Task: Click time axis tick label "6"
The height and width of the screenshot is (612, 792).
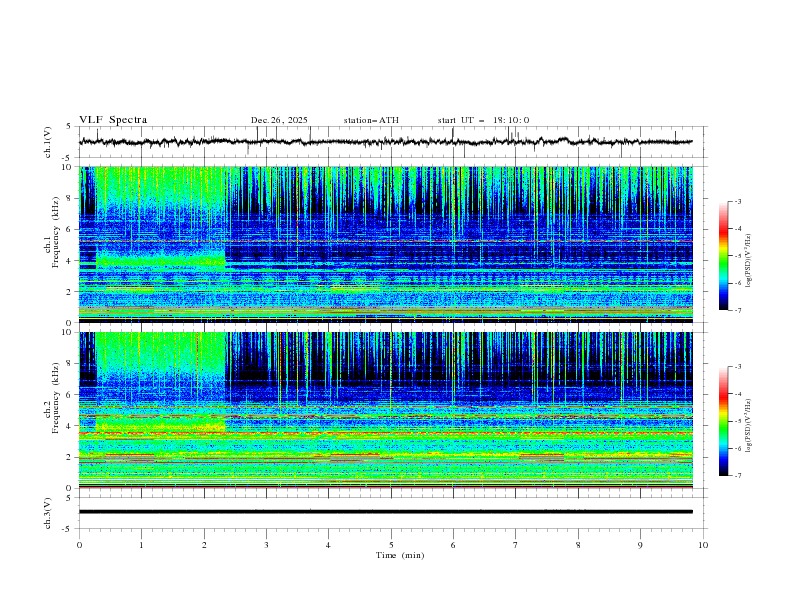Action: point(453,545)
